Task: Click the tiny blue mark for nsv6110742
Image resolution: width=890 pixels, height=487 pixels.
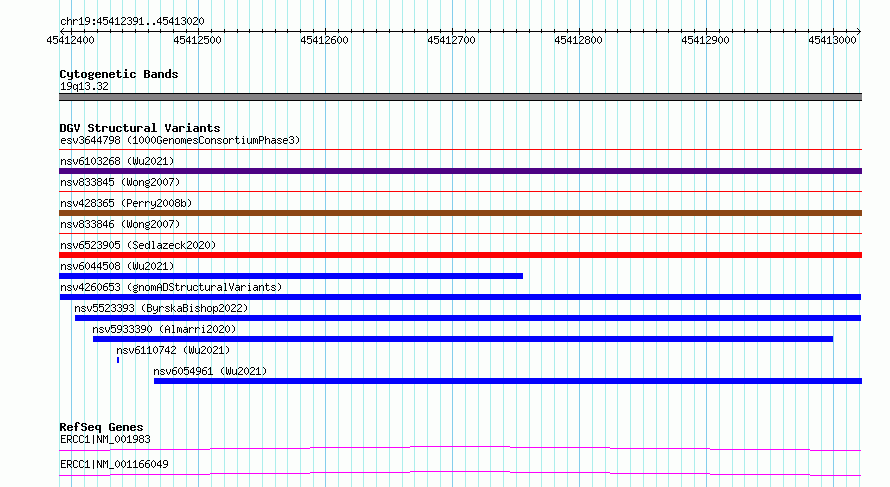Action: [118, 360]
